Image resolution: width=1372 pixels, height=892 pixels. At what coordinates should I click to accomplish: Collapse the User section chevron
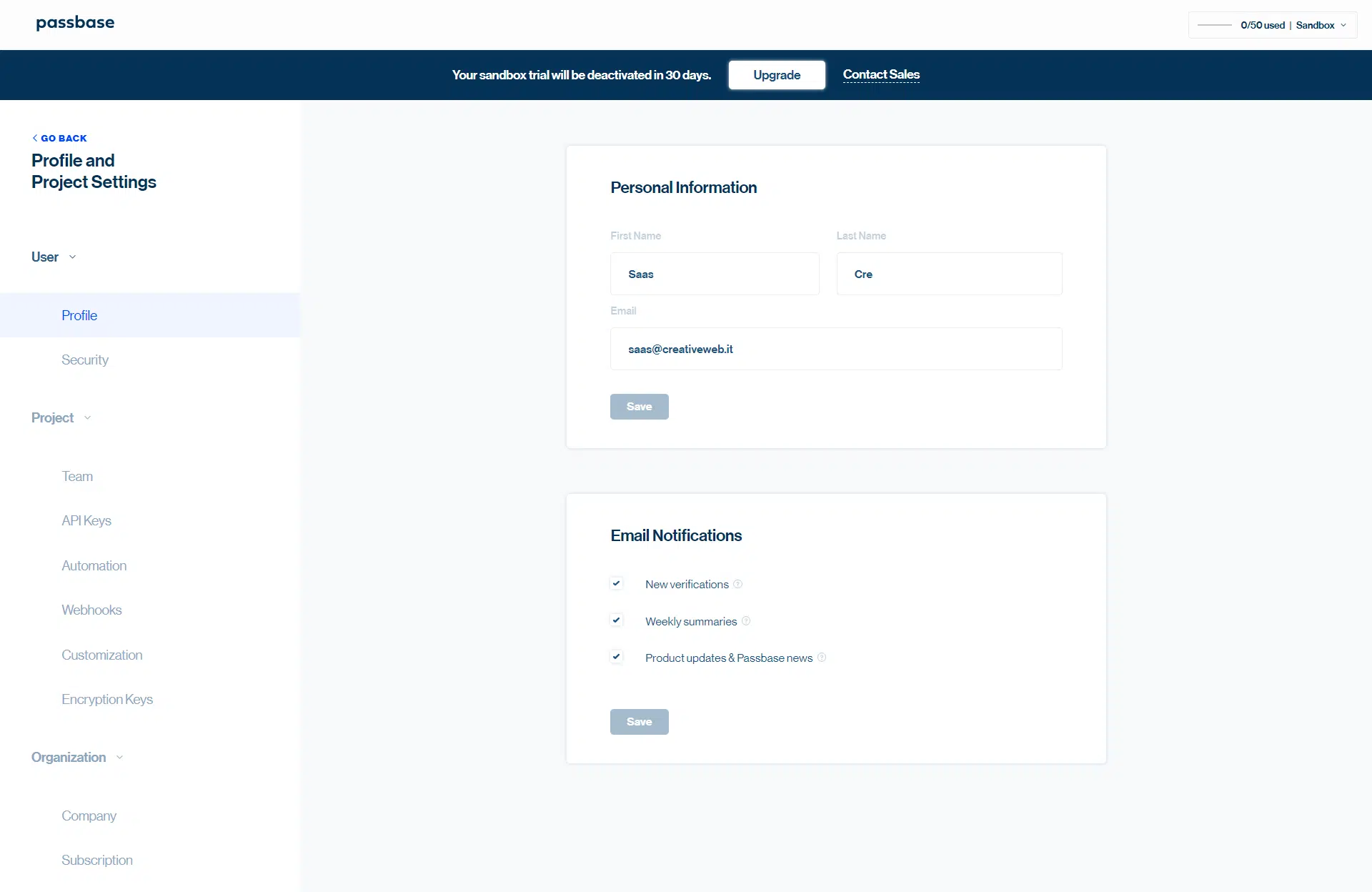click(72, 257)
